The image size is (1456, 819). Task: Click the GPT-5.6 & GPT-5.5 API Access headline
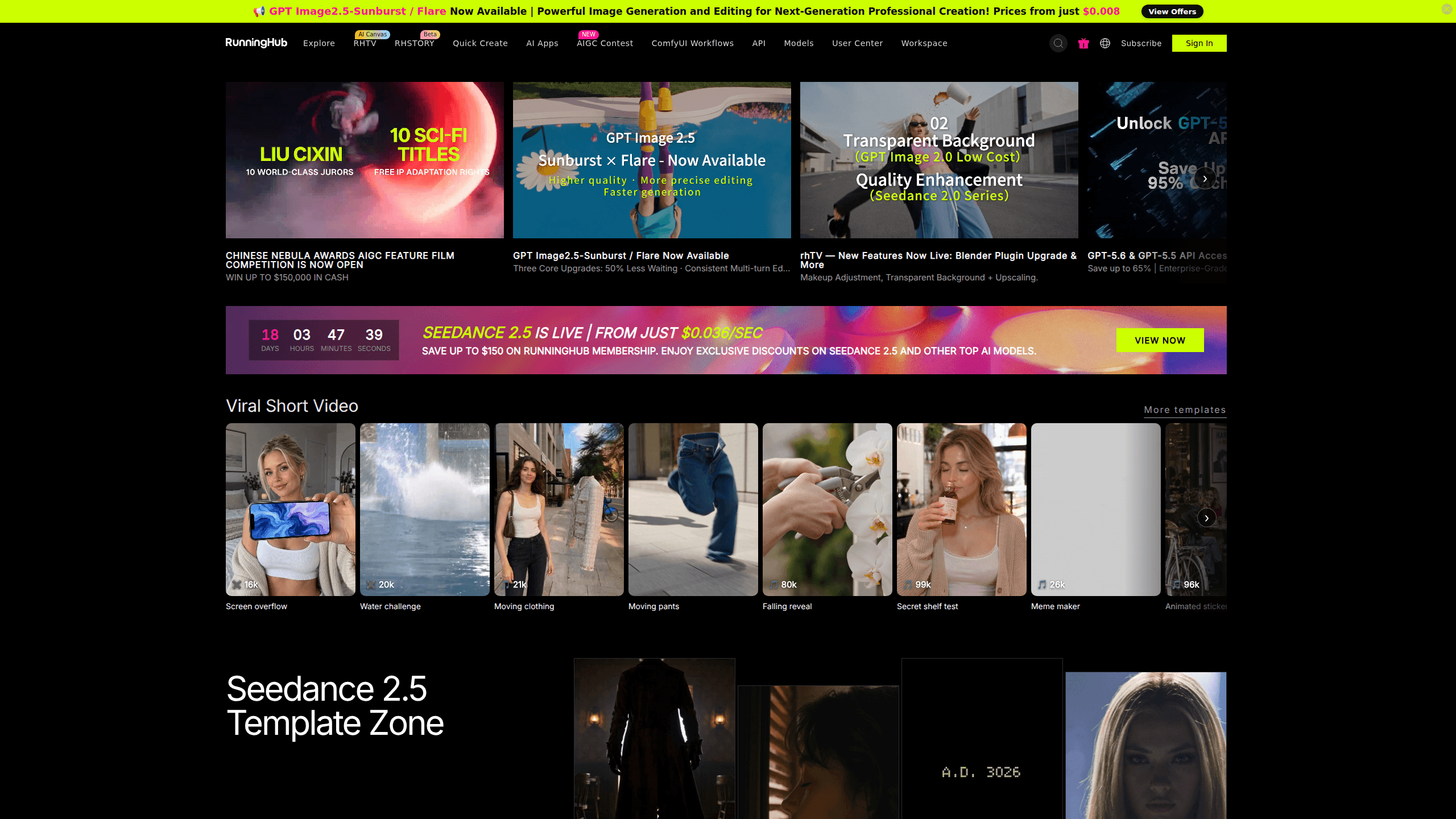(1157, 256)
